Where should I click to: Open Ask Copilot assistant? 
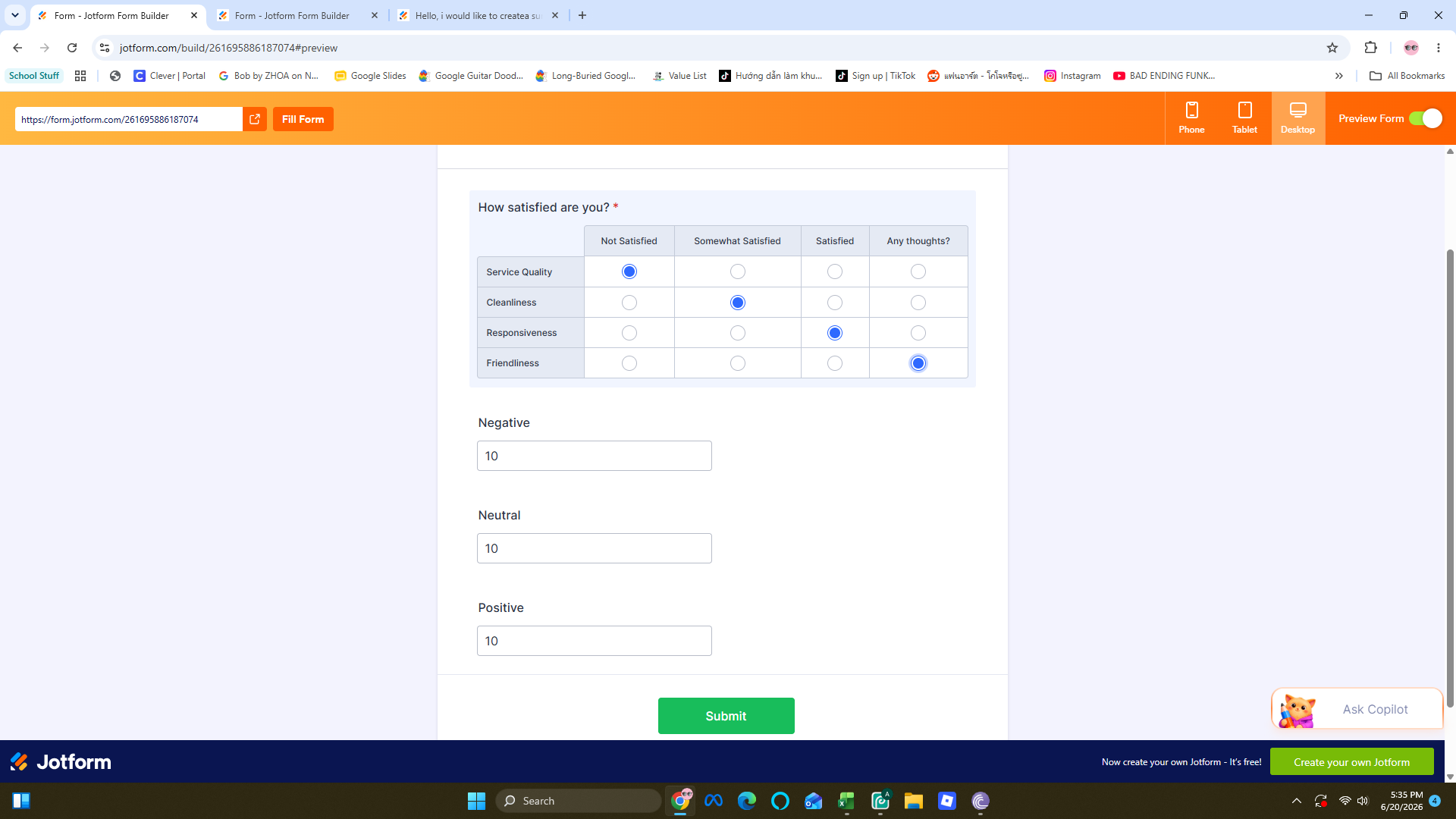click(1357, 709)
